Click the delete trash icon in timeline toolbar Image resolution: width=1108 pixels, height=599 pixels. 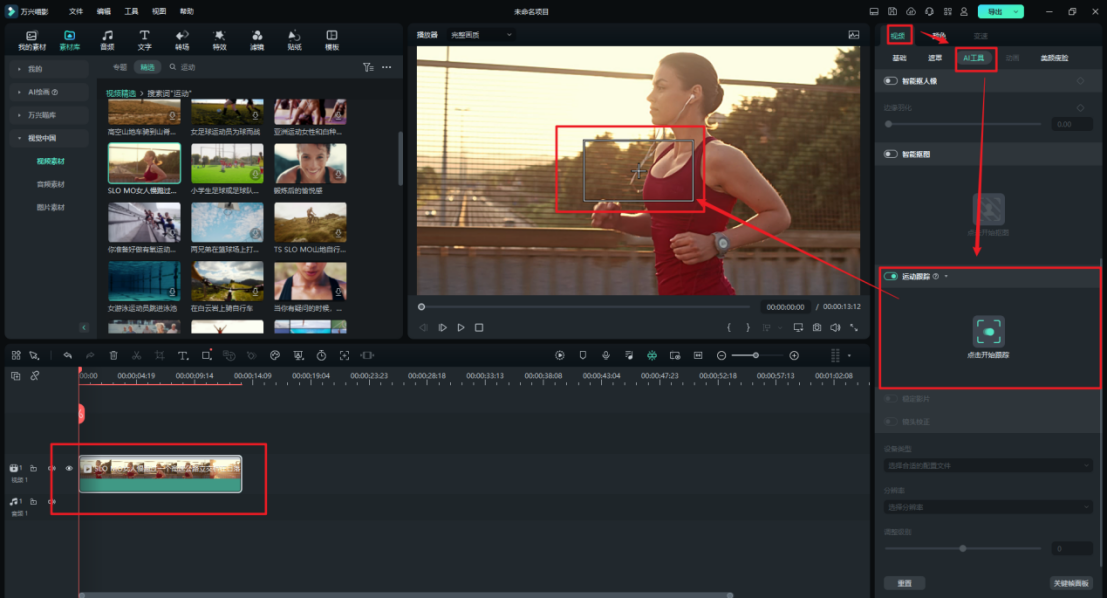pyautogui.click(x=113, y=355)
